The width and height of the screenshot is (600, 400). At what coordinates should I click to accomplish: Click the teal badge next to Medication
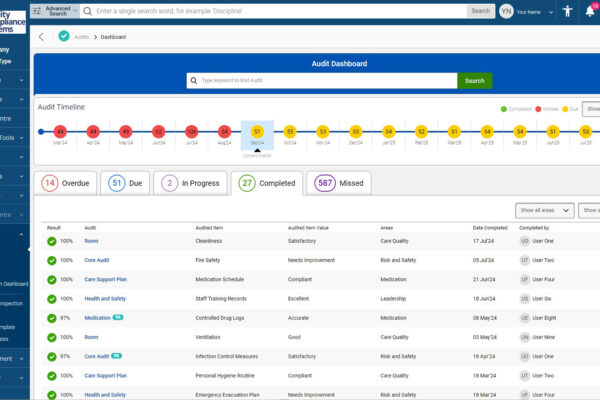tap(118, 317)
